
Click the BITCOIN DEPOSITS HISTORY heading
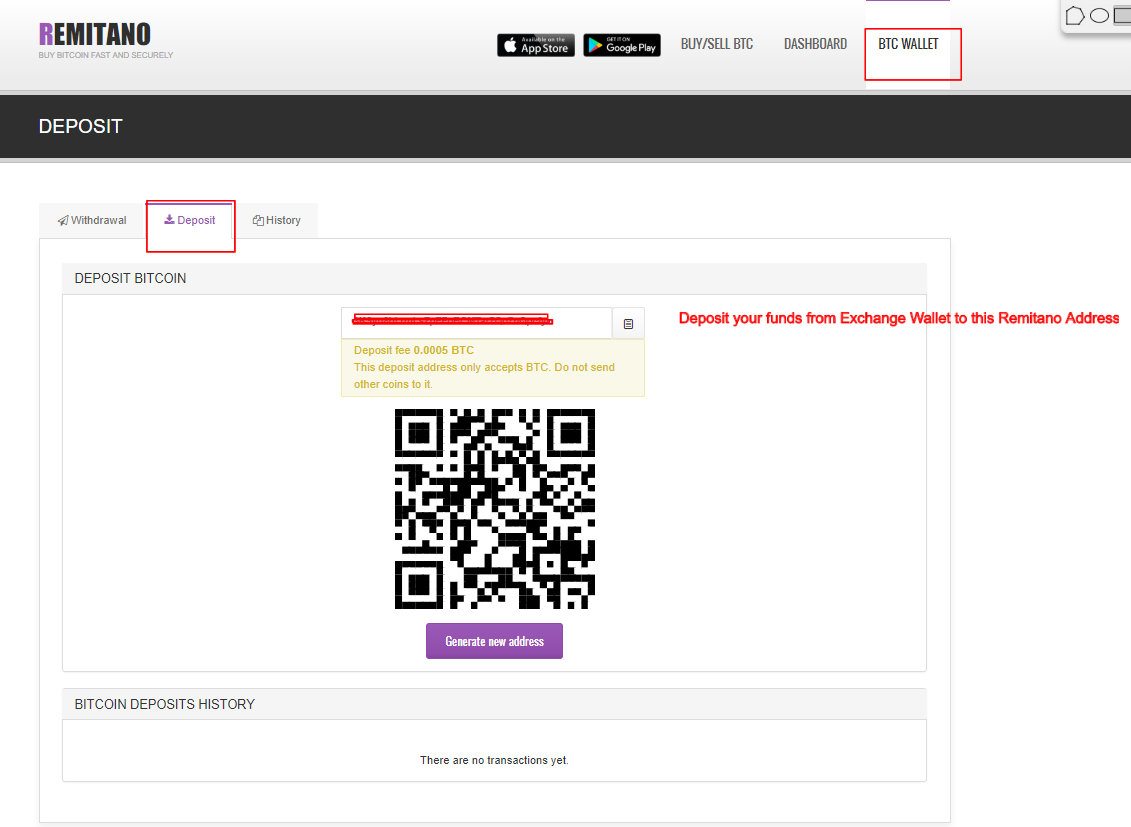pyautogui.click(x=164, y=704)
